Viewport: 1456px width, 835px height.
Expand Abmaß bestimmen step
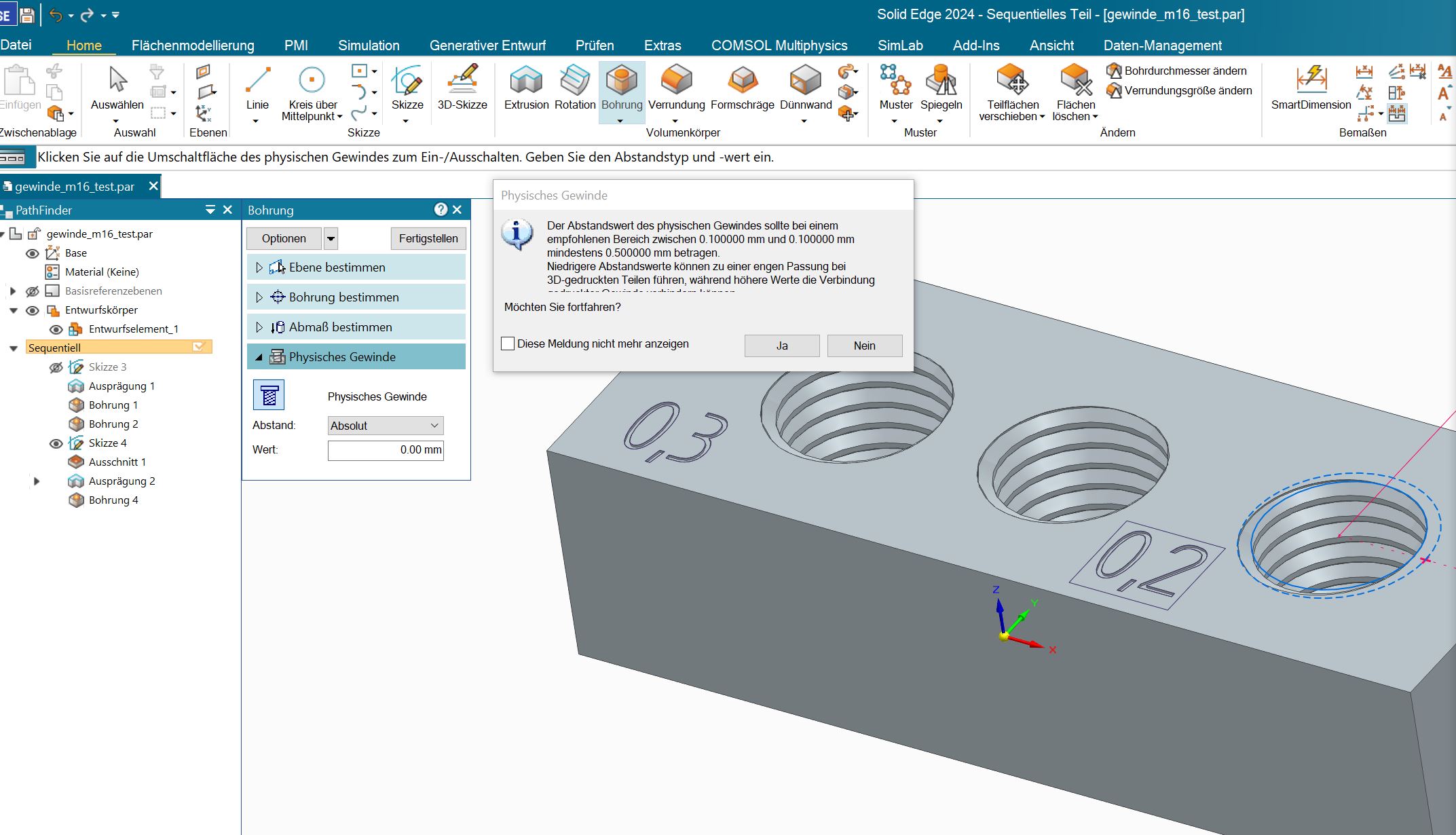point(259,327)
